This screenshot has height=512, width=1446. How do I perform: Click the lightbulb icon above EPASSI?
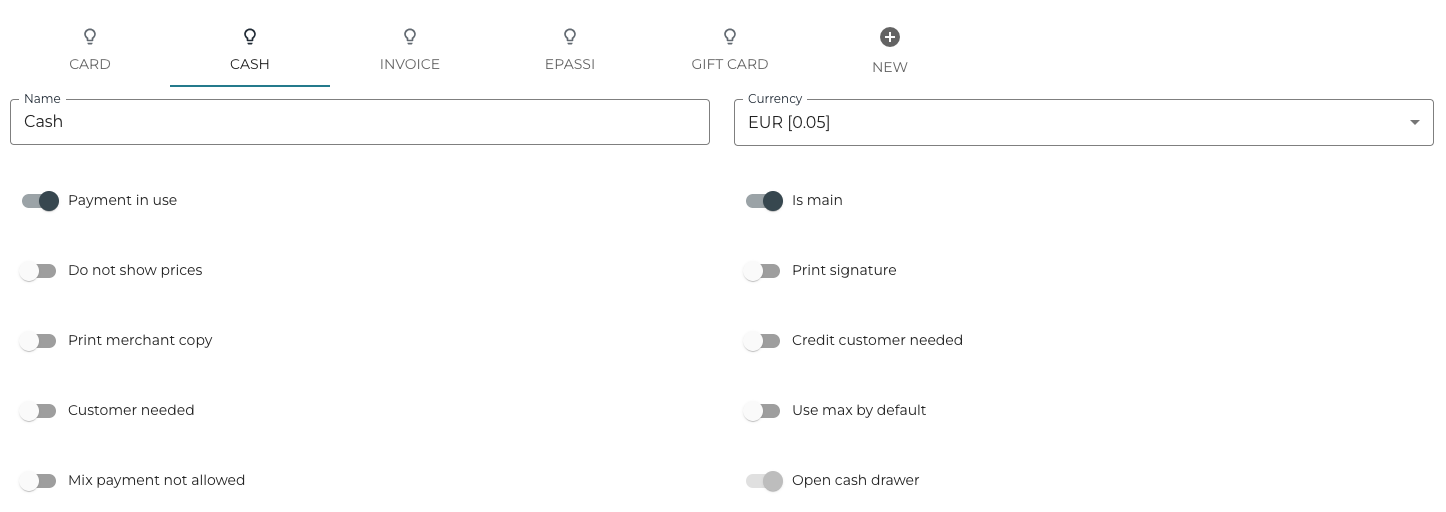point(570,37)
